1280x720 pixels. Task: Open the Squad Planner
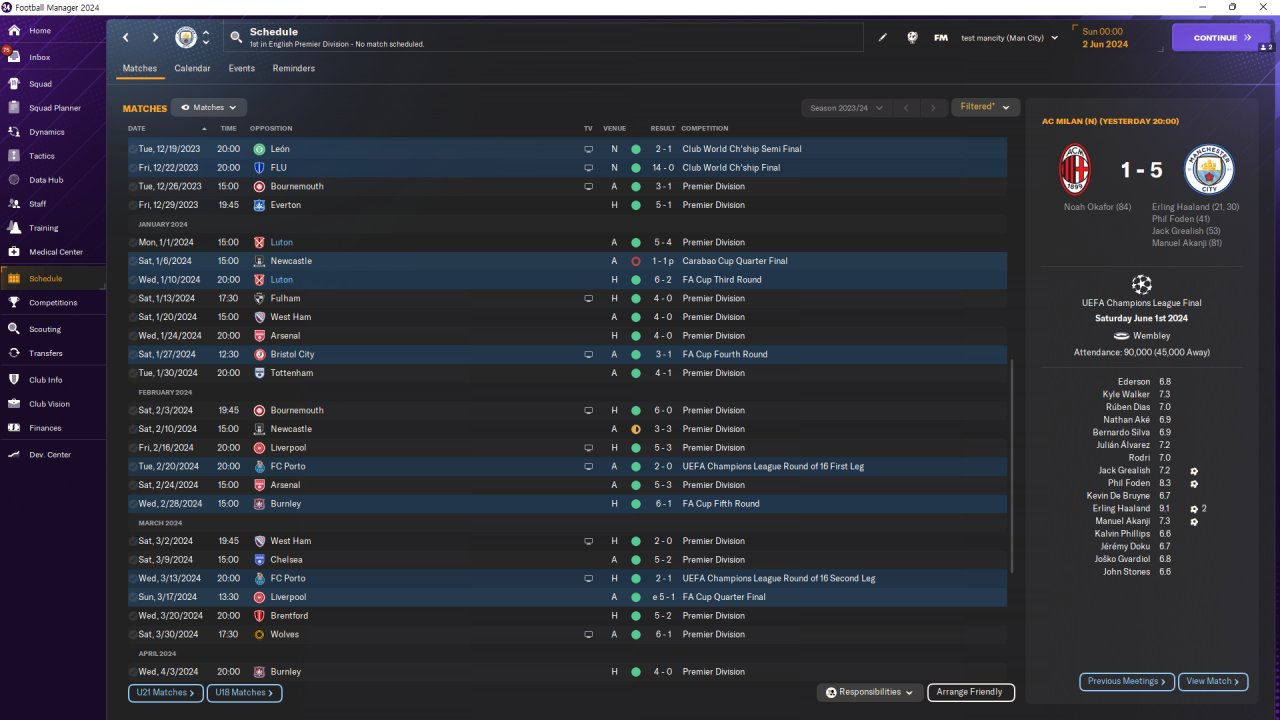tap(53, 108)
